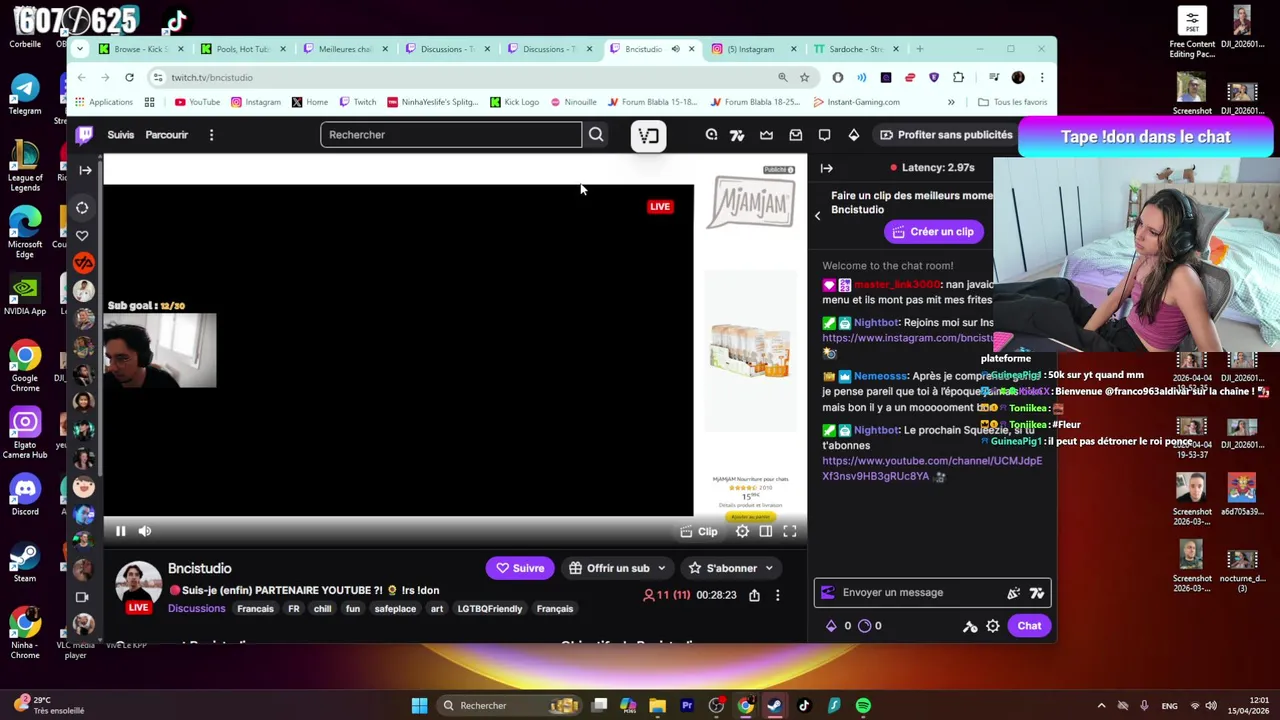This screenshot has width=1280, height=720.
Task: Open Bits balance icon under chat
Action: click(x=831, y=626)
